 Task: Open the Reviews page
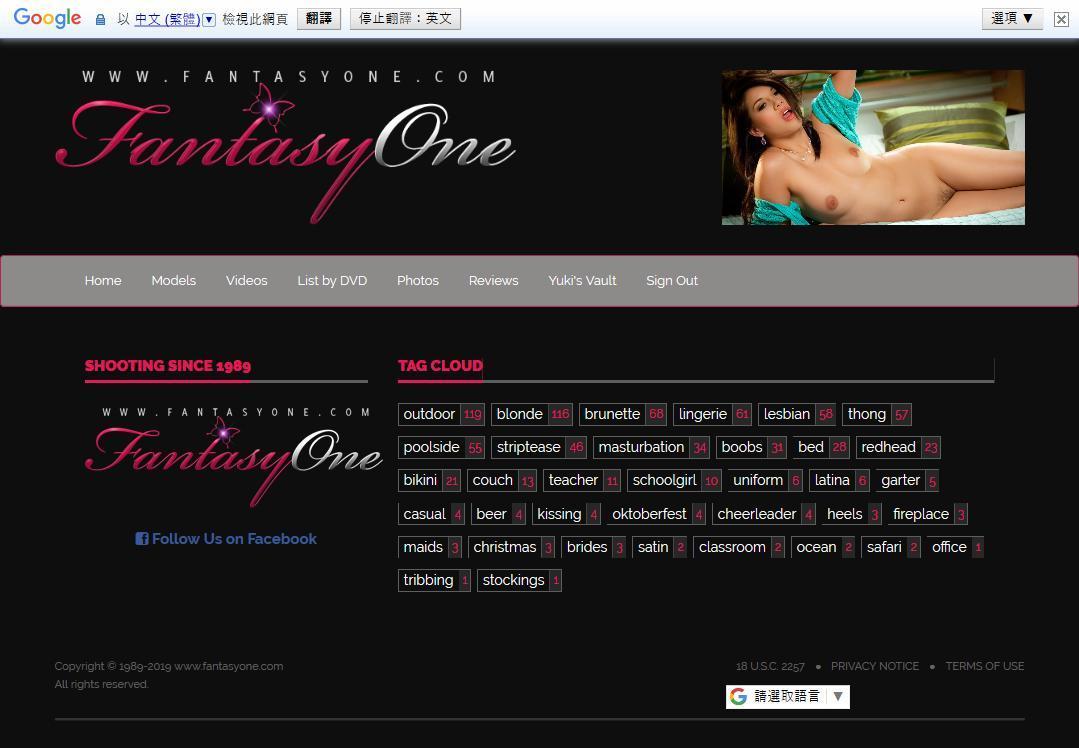[493, 281]
